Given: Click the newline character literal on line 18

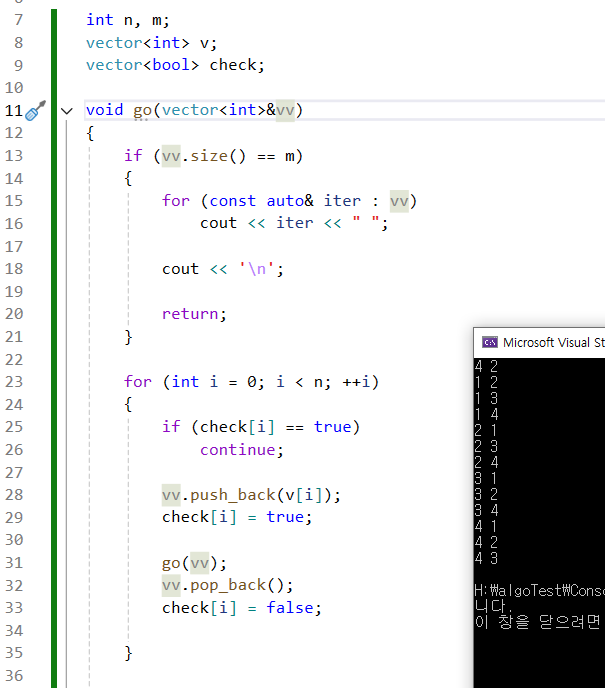Looking at the screenshot, I should [x=256, y=269].
